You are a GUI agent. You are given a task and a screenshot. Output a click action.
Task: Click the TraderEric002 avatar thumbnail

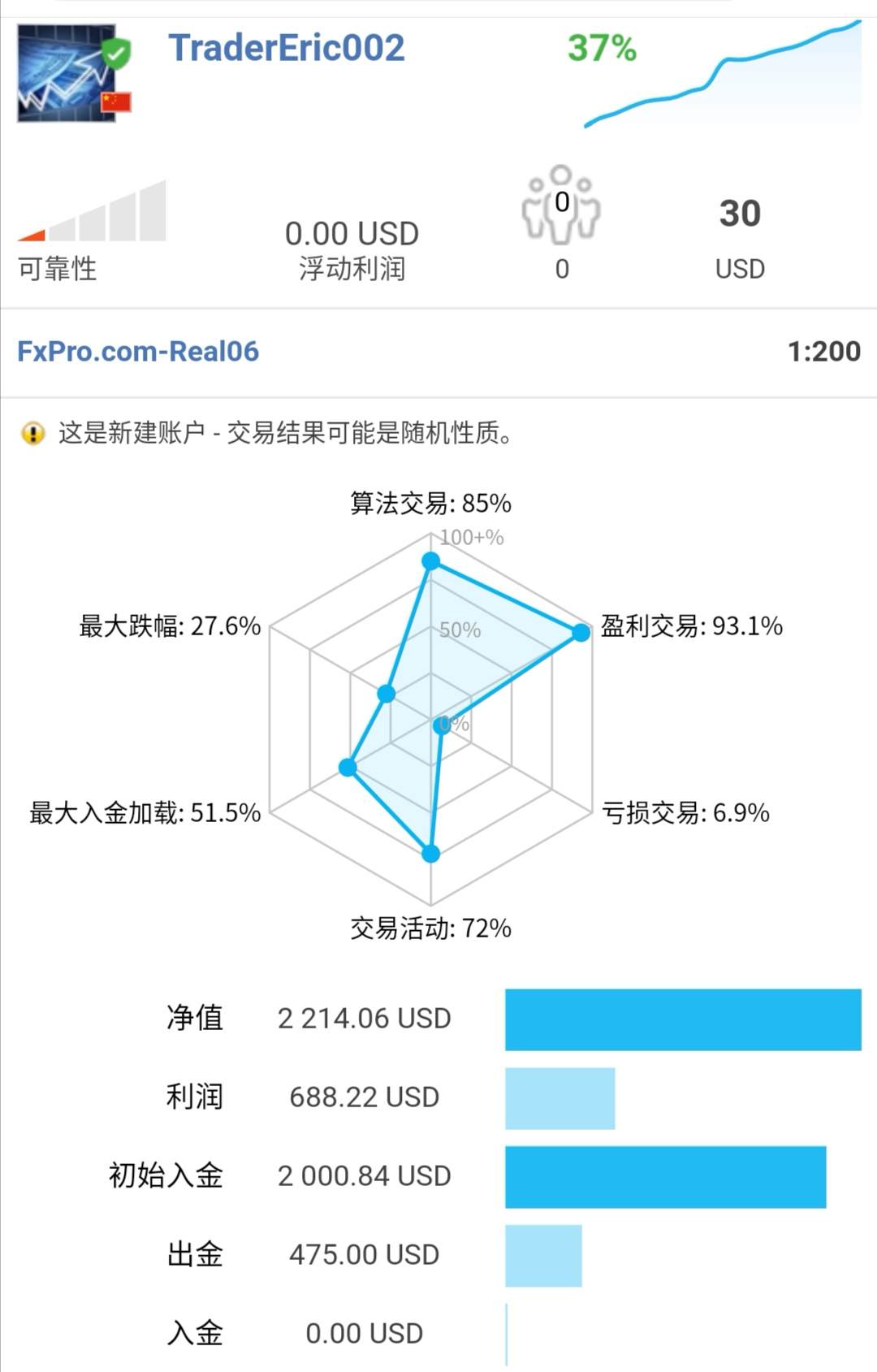[x=65, y=74]
